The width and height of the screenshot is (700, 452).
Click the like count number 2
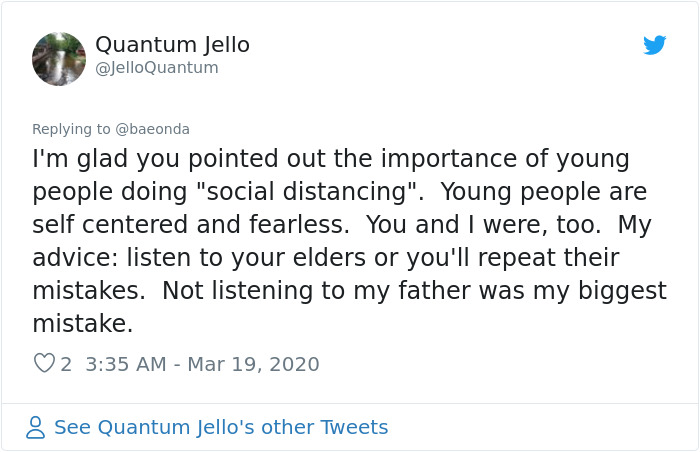coord(66,364)
